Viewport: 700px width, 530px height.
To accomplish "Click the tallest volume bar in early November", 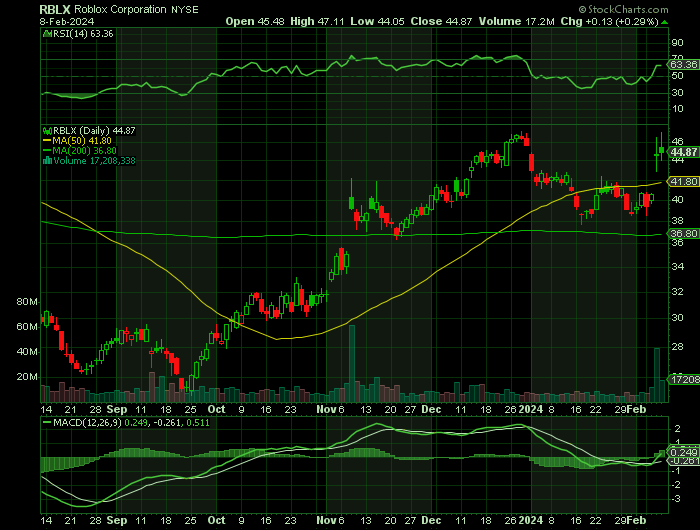I will click(352, 364).
